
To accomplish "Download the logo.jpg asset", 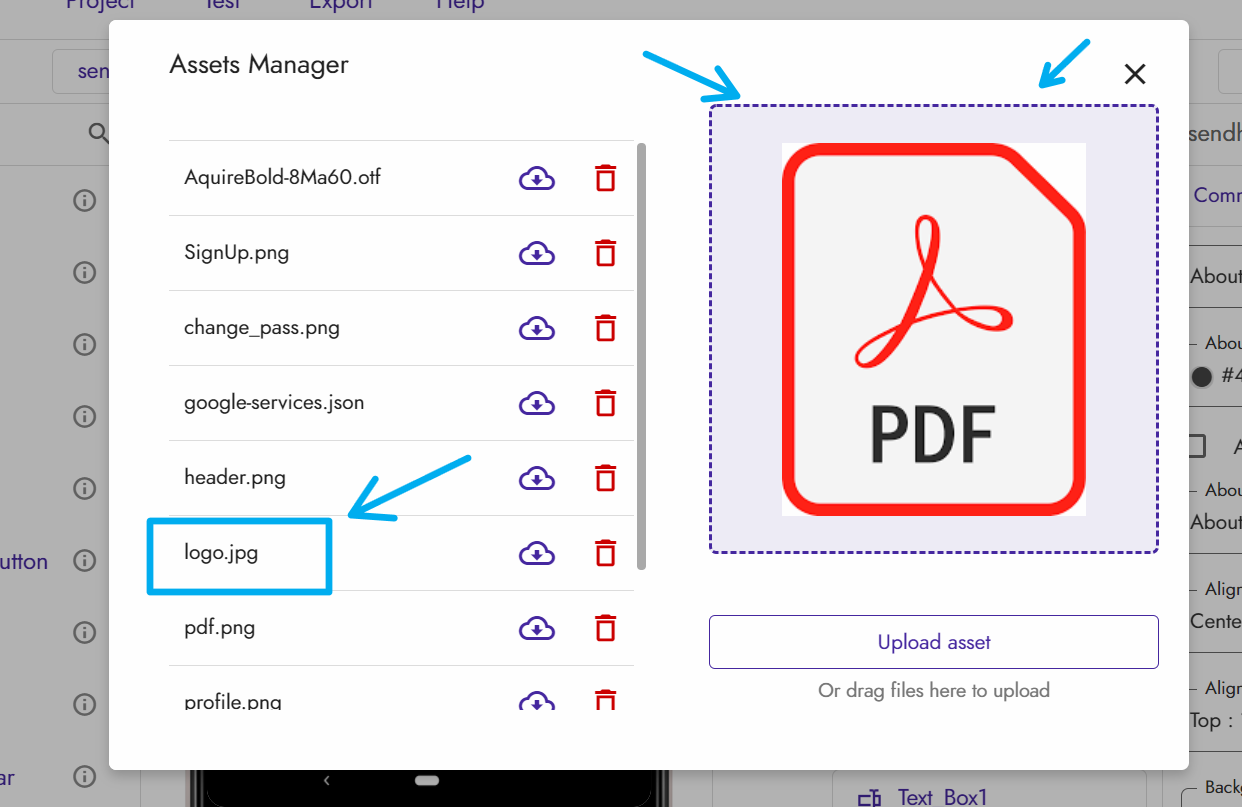I will coord(537,553).
